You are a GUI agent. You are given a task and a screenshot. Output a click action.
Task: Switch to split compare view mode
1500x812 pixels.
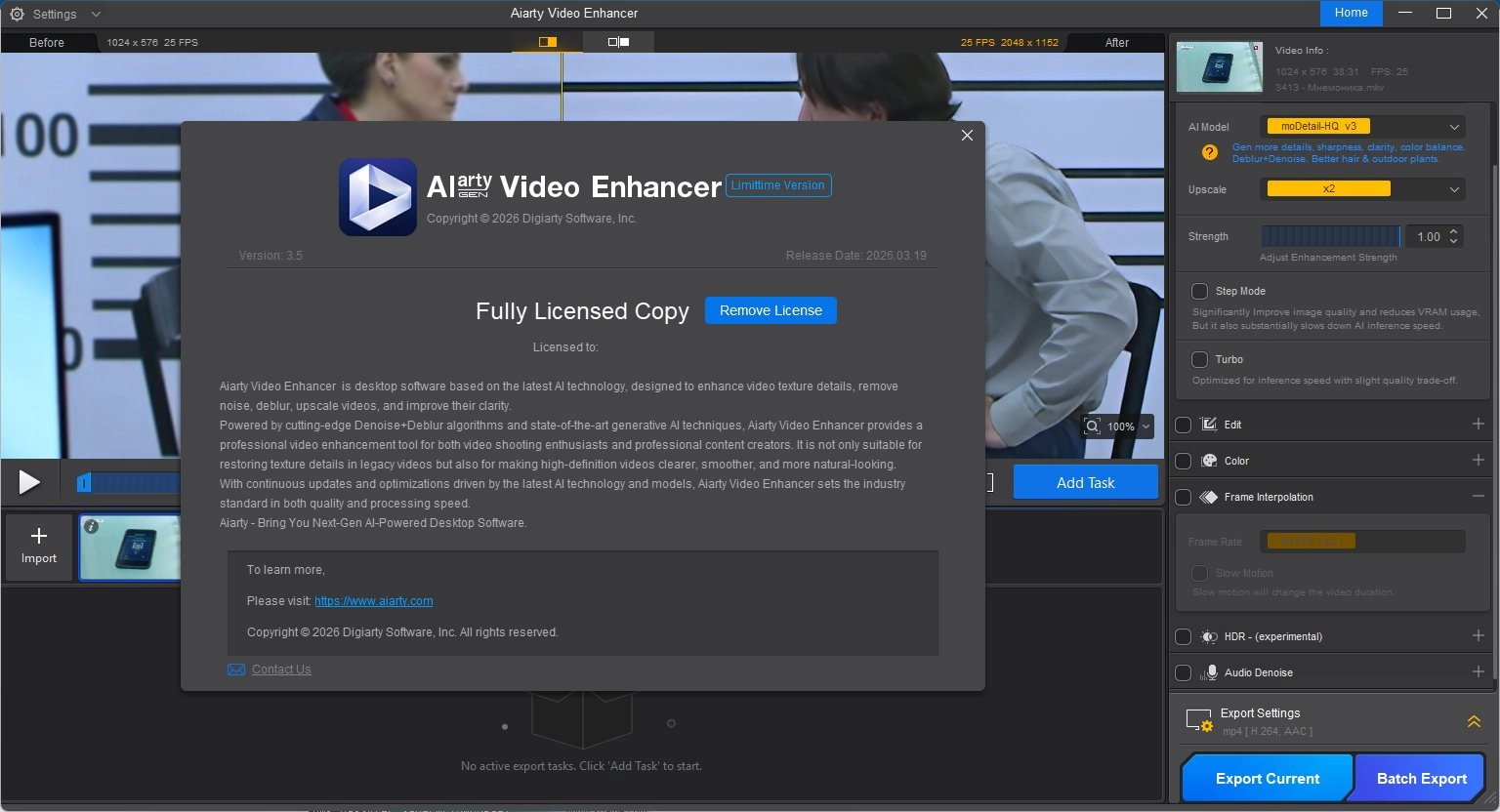(x=547, y=42)
